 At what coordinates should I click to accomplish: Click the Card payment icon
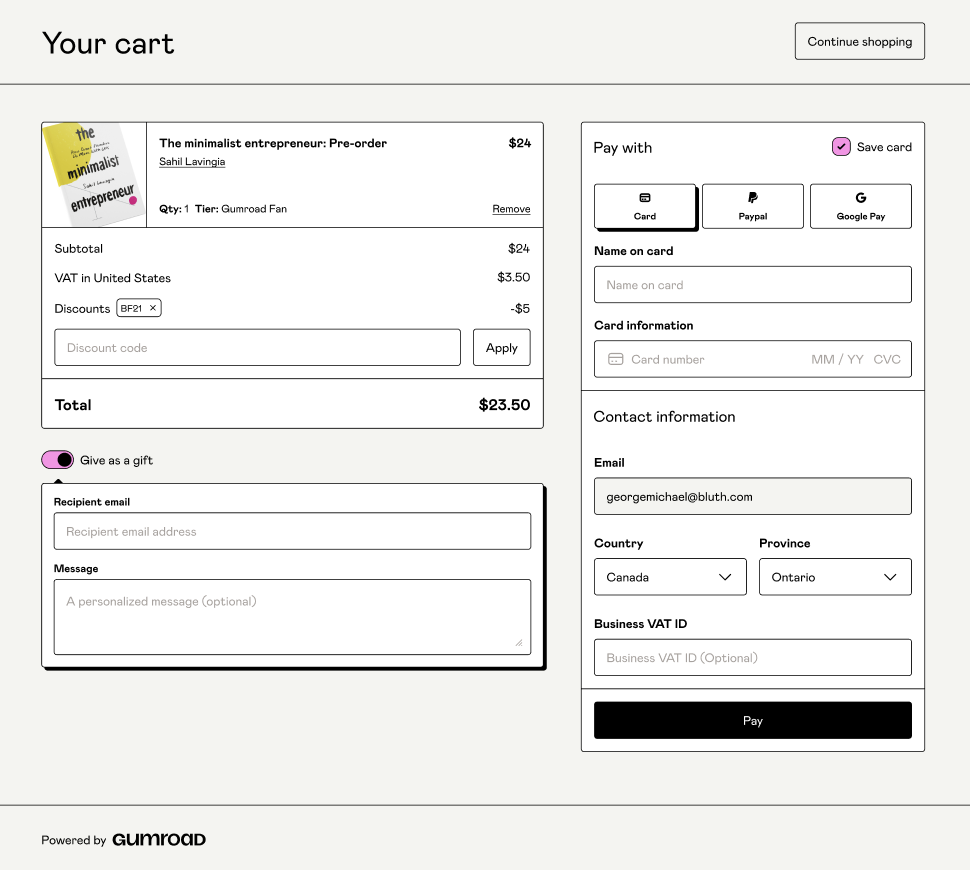[x=645, y=198]
